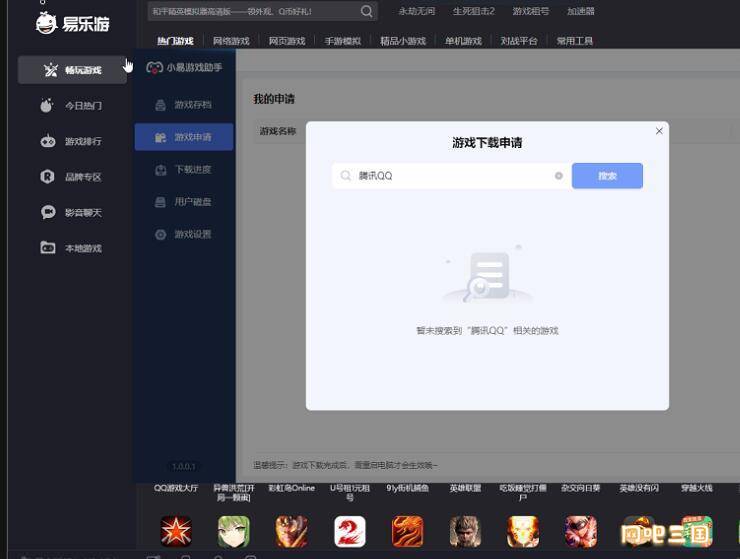Click the 暂未搜索到 no-results message
The width and height of the screenshot is (740, 559).
pos(487,330)
